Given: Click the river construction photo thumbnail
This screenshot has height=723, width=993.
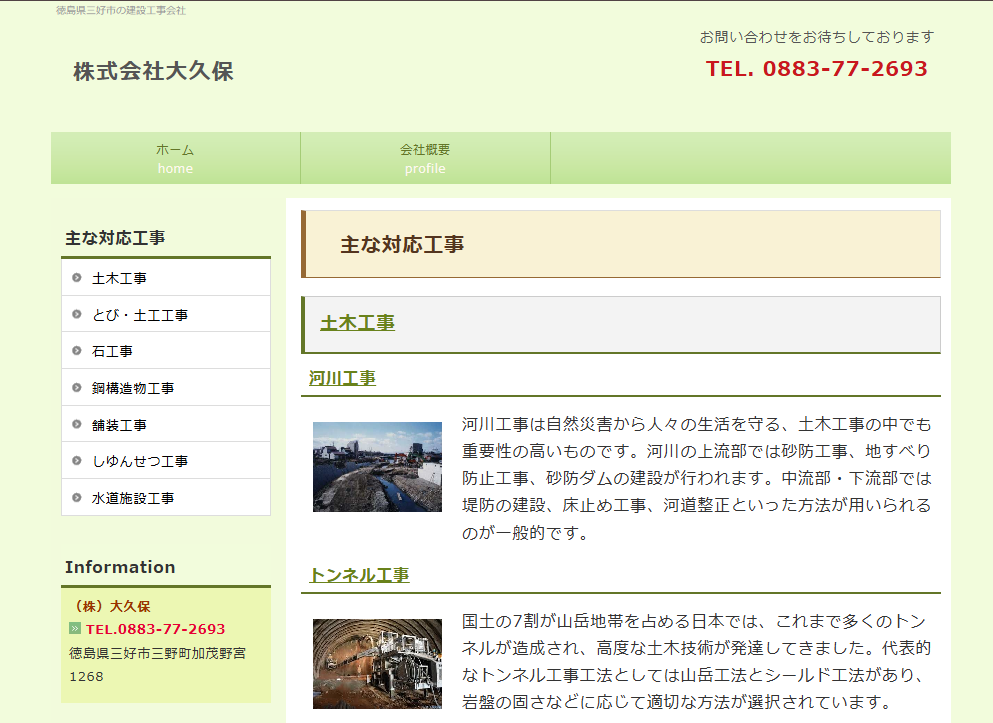Looking at the screenshot, I should click(x=377, y=467).
